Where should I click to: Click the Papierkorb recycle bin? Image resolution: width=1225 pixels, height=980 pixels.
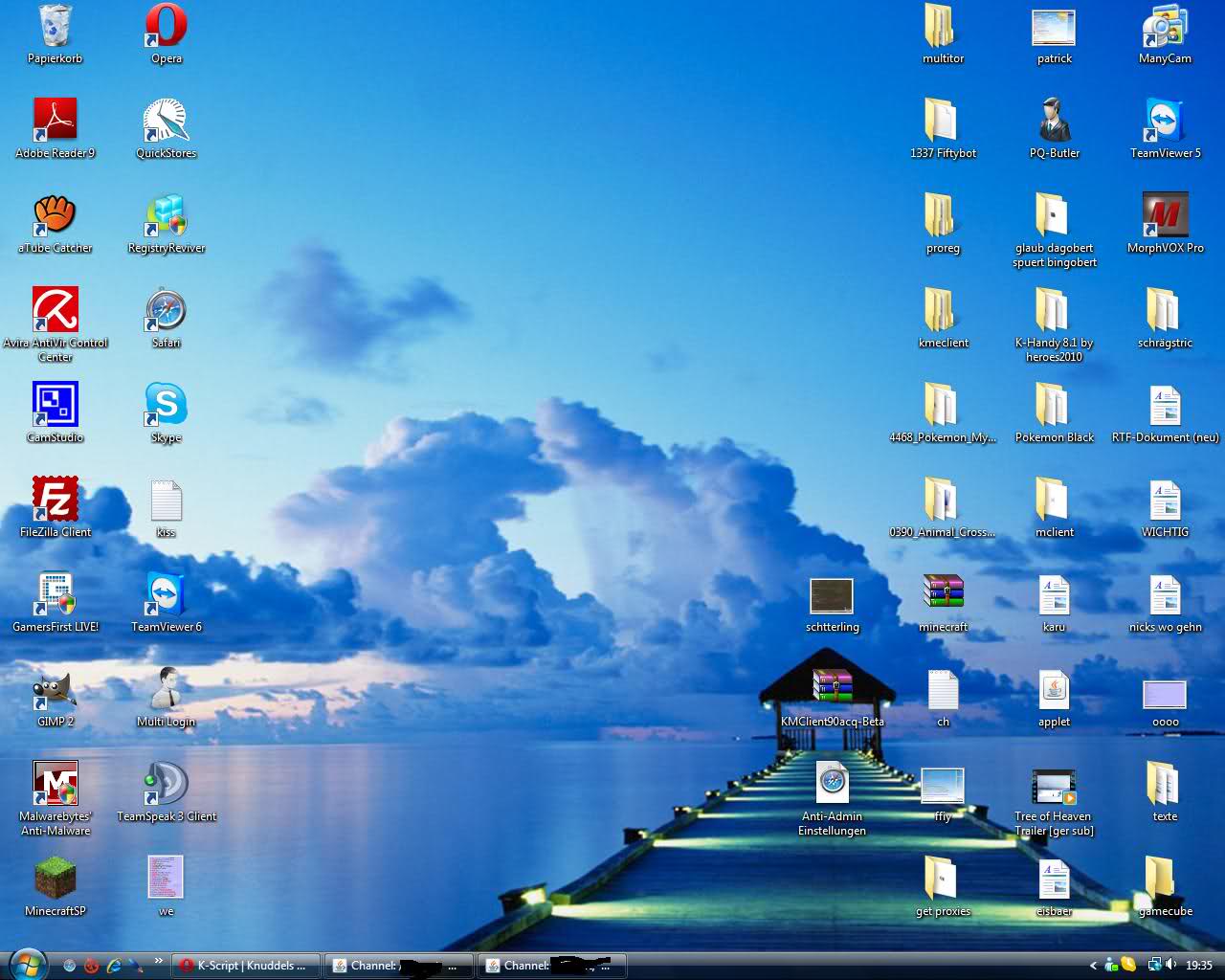click(x=56, y=27)
